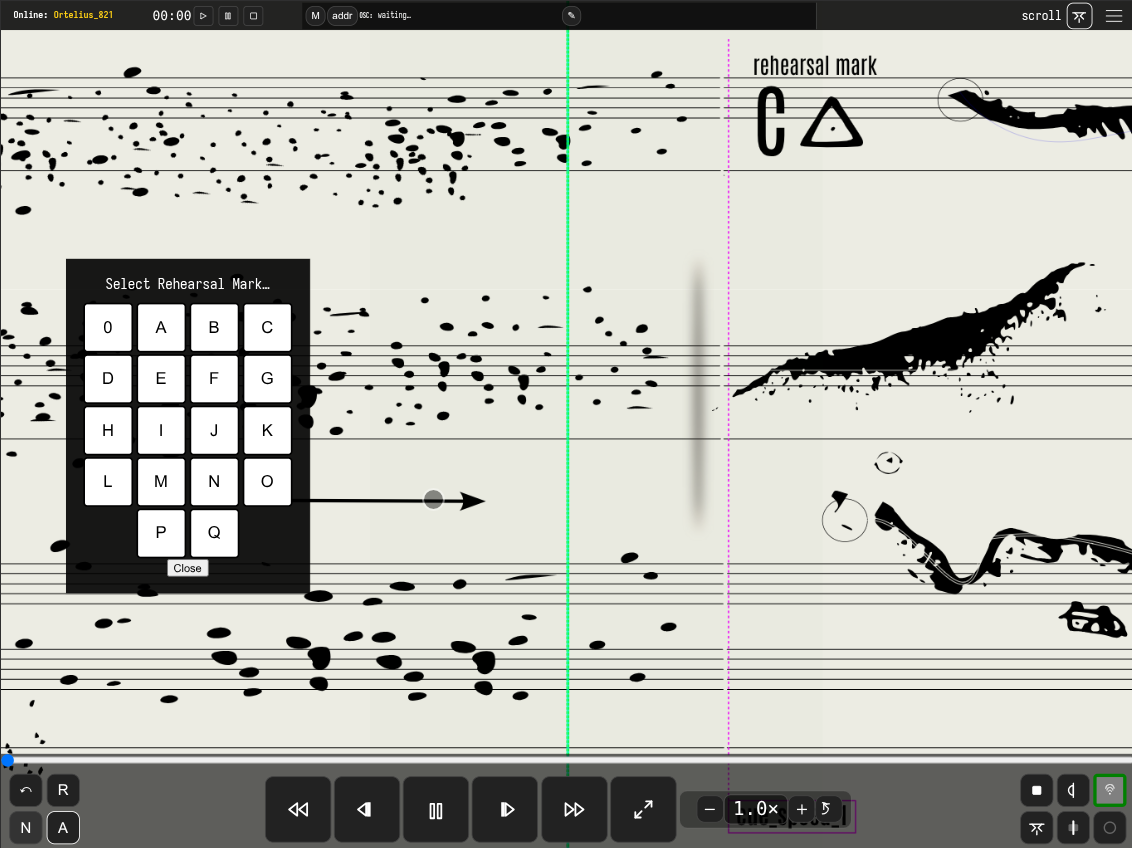
Task: Increase playback speed with plus button
Action: click(801, 809)
